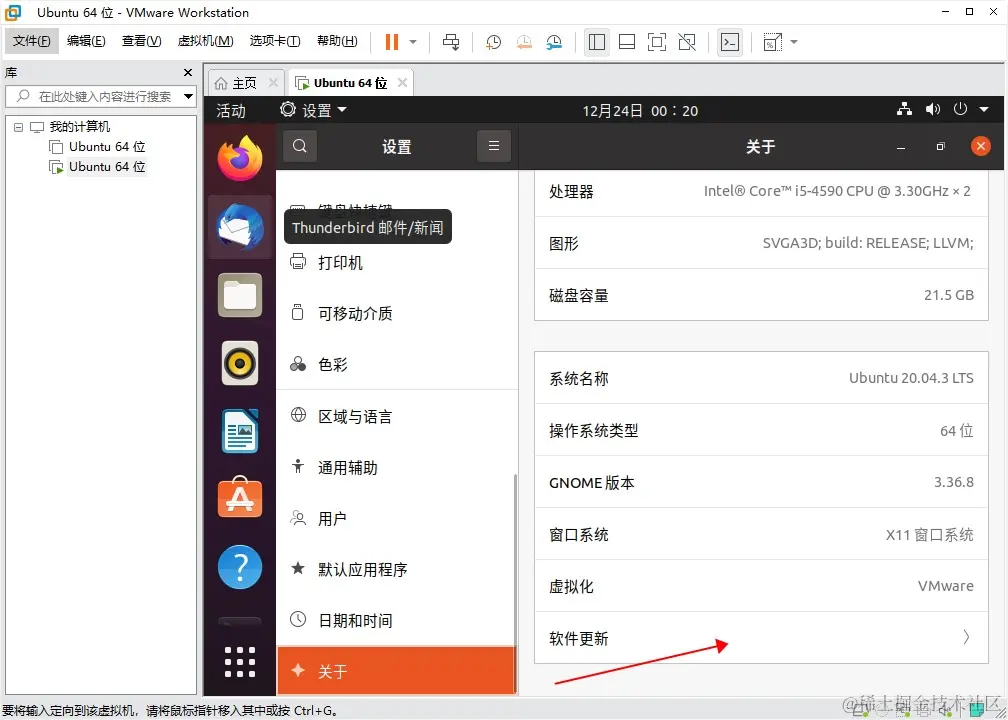1008x720 pixels.
Task: Click the chevron on the 软件更新 row
Action: (x=966, y=637)
